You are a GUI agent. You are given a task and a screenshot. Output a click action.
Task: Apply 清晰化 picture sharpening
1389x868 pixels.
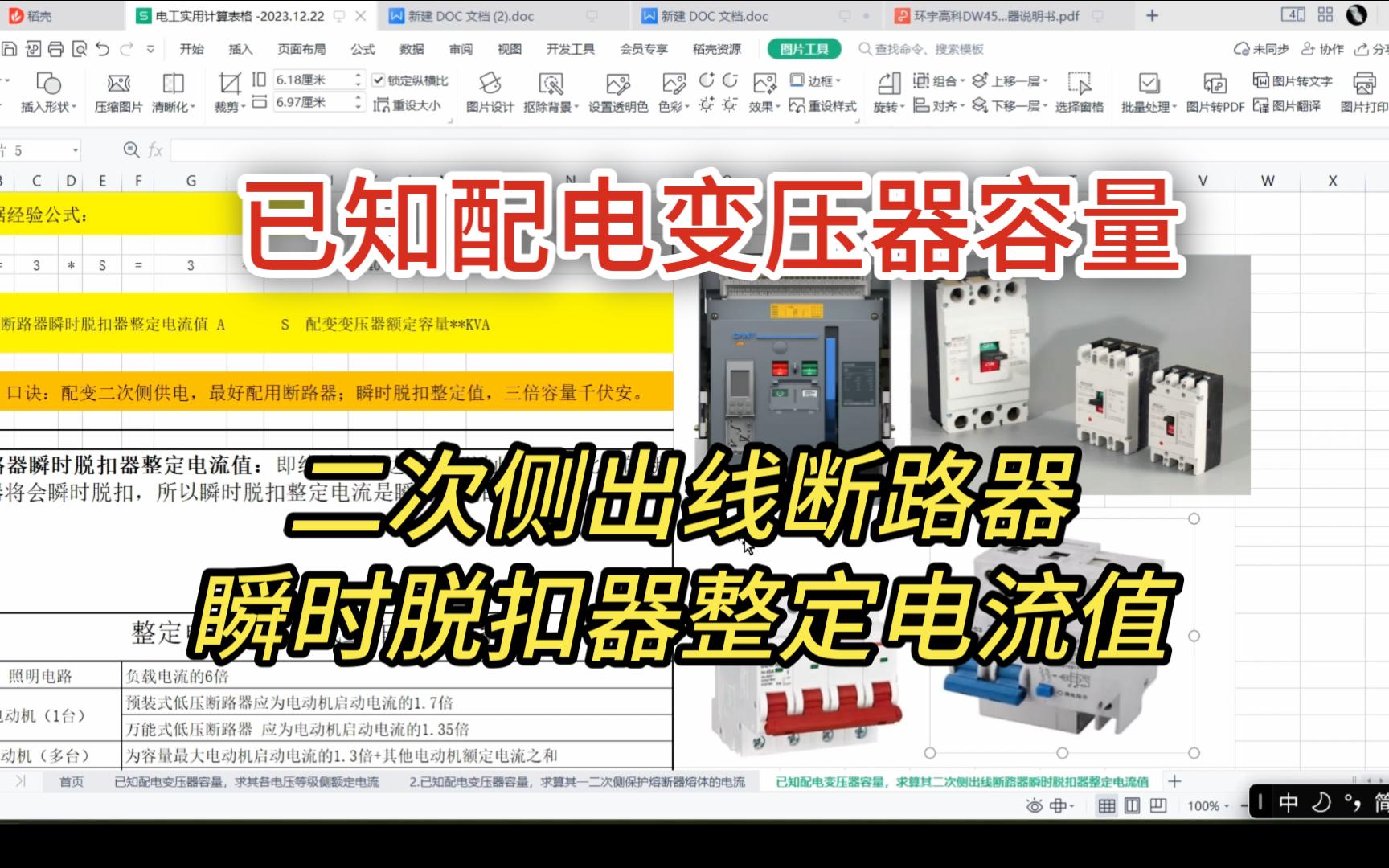tap(170, 91)
